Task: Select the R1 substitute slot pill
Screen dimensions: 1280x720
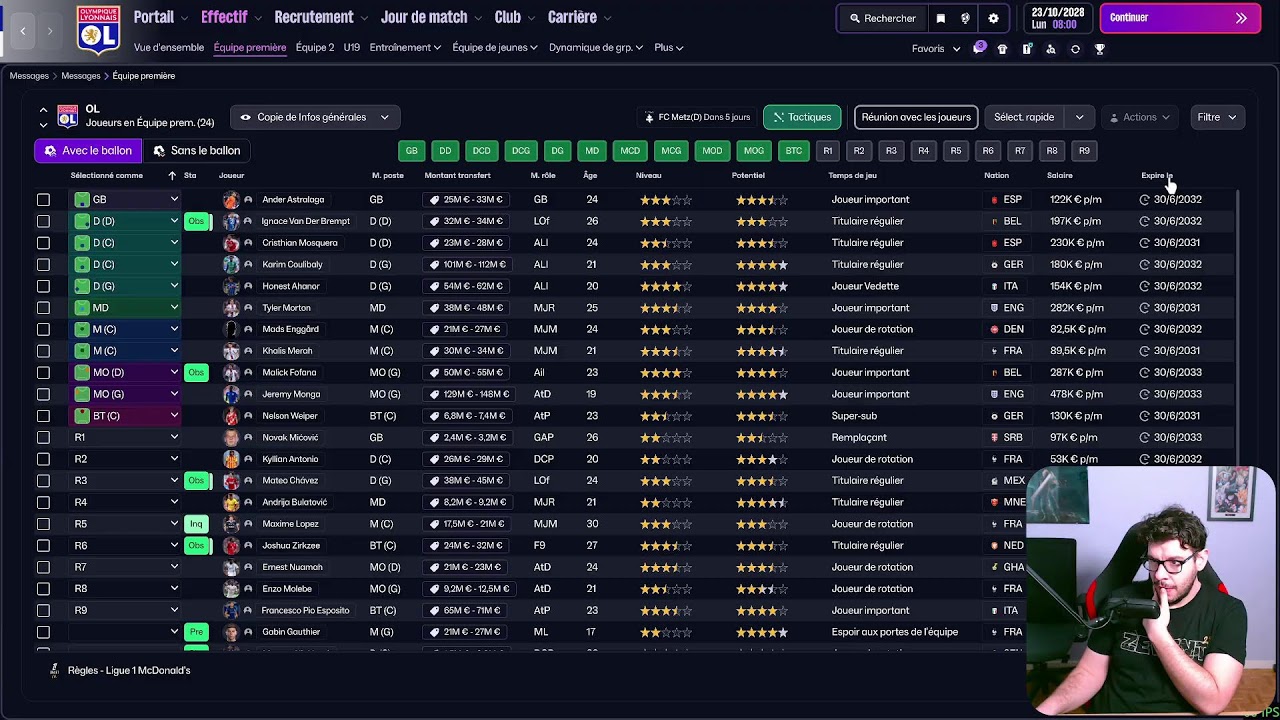Action: coord(827,151)
